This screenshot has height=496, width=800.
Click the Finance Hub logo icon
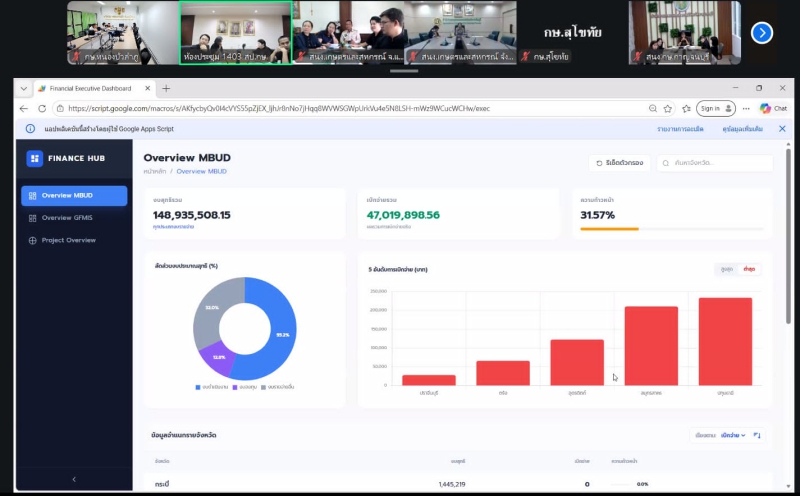click(x=34, y=158)
